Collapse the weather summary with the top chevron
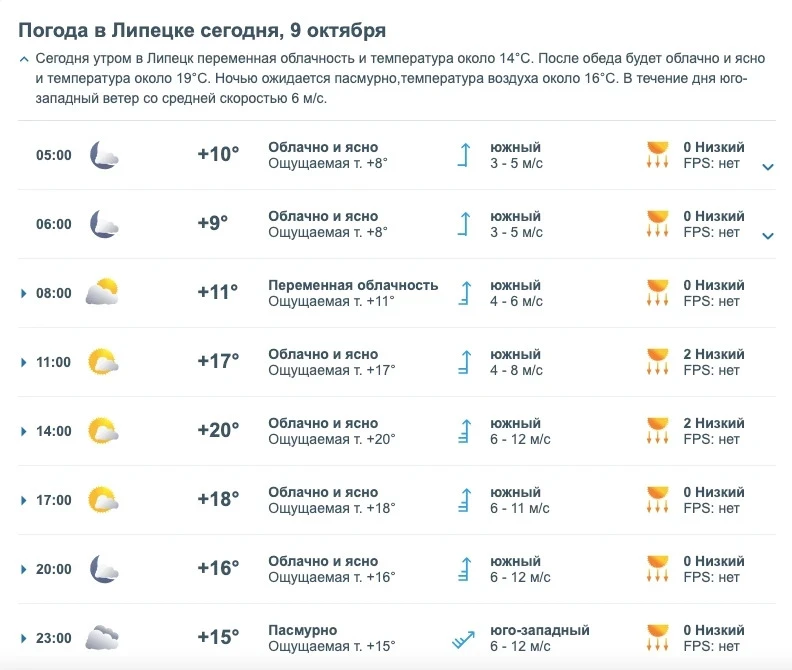This screenshot has height=670, width=792. point(24,60)
